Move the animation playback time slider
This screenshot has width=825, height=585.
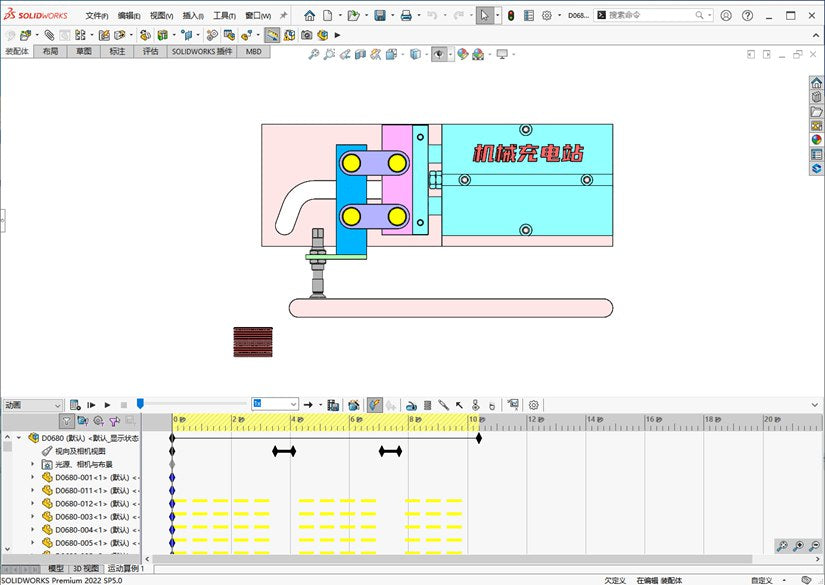click(140, 404)
